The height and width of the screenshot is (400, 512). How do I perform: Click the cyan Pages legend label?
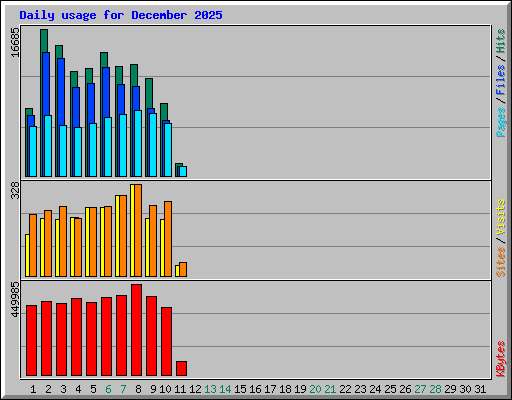coord(501,122)
